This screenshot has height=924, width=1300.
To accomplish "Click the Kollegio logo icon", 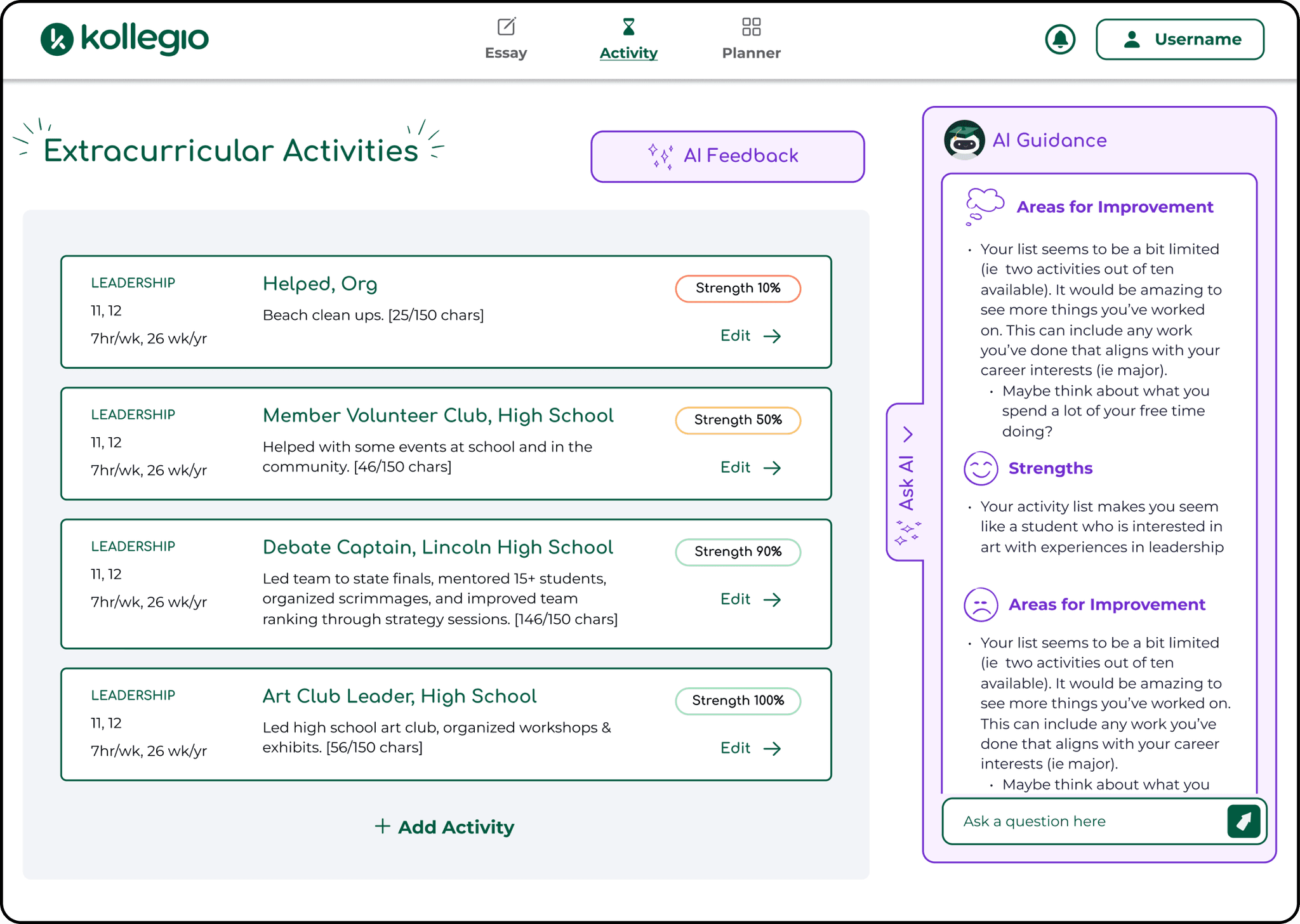I will tap(57, 39).
